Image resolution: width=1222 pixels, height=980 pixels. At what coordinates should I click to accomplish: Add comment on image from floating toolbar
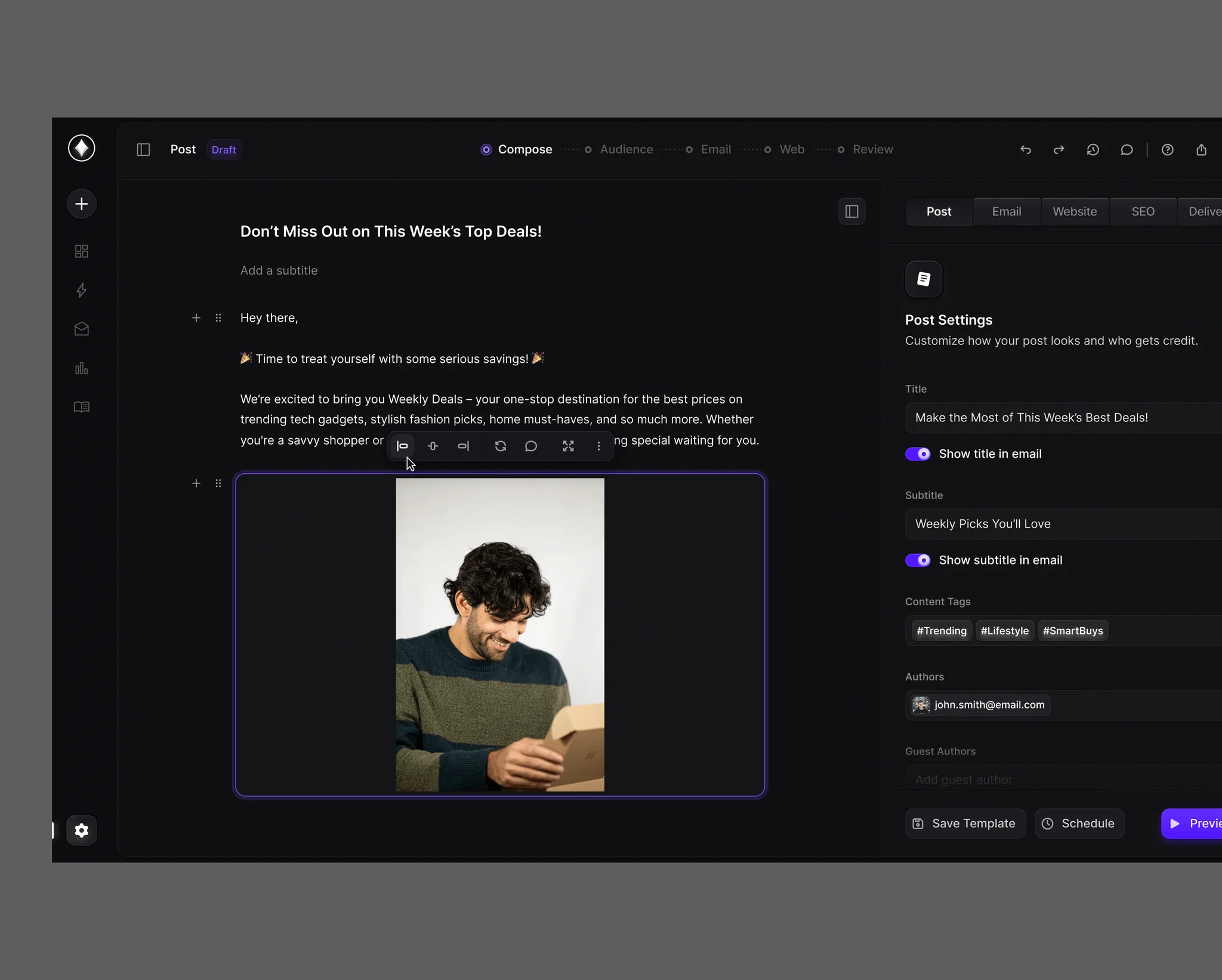[531, 446]
